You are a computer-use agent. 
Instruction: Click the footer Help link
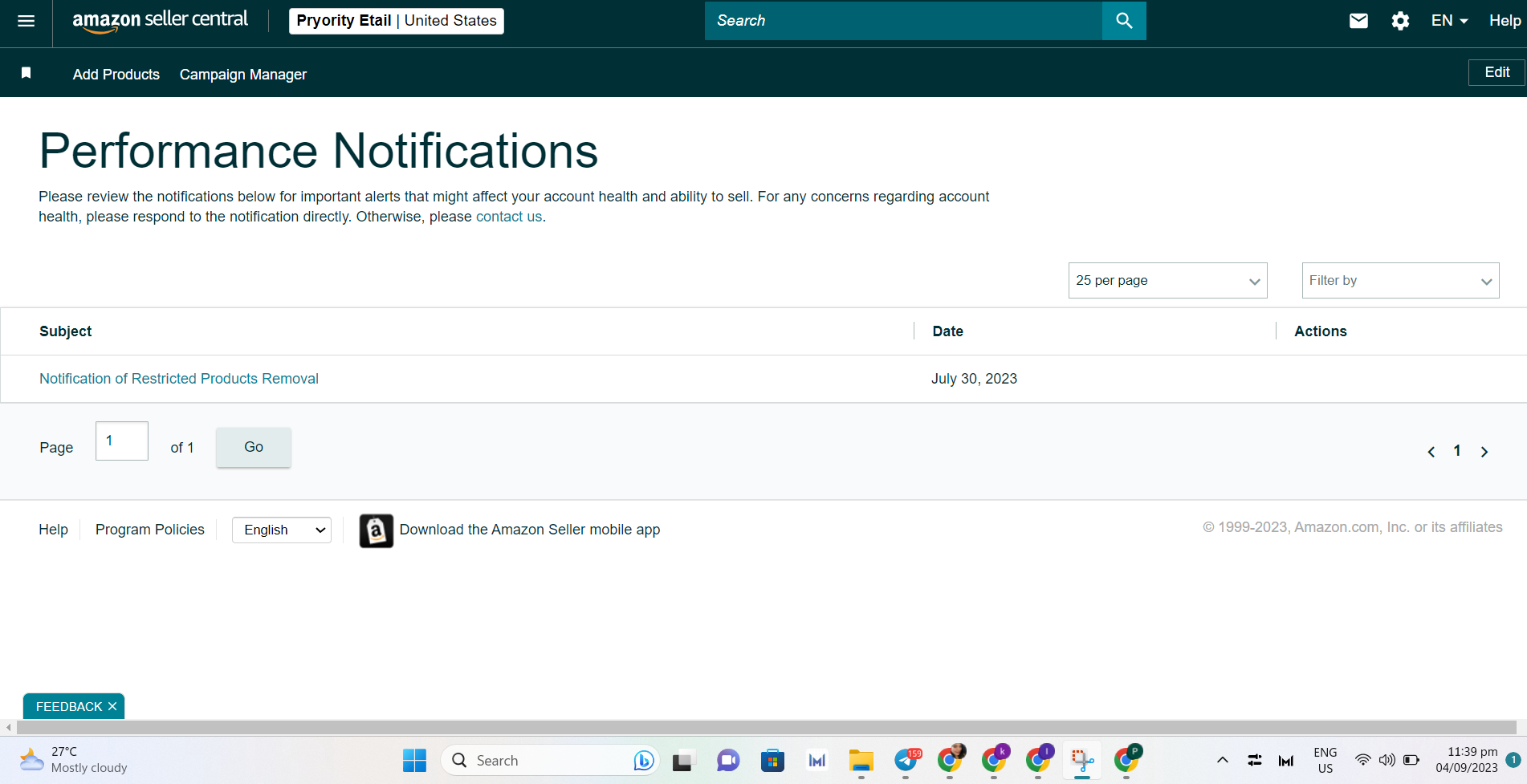click(53, 530)
